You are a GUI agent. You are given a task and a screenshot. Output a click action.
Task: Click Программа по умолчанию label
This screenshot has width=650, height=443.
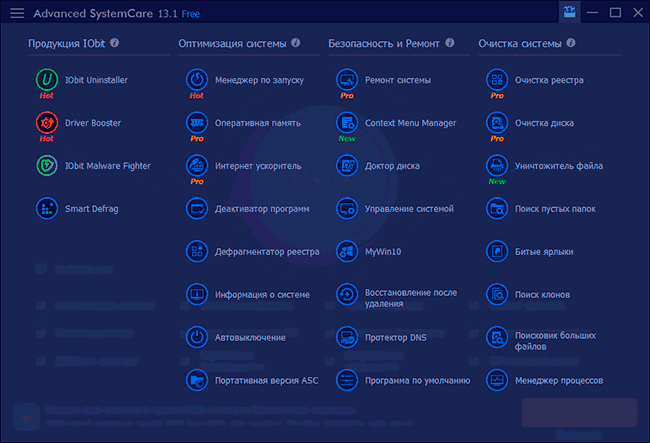pos(417,380)
